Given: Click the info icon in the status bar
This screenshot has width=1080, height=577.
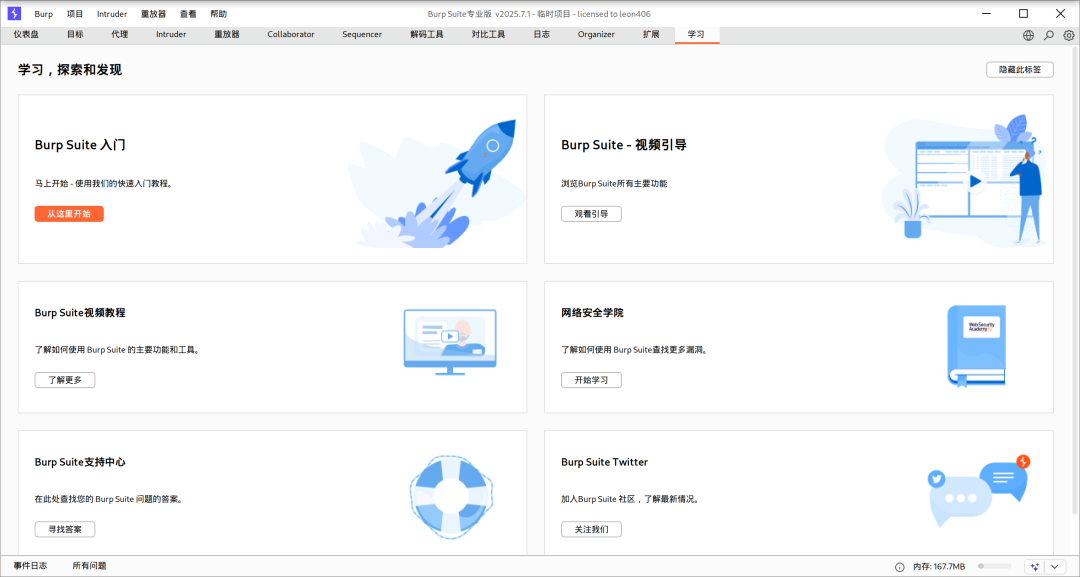Looking at the screenshot, I should pyautogui.click(x=900, y=566).
